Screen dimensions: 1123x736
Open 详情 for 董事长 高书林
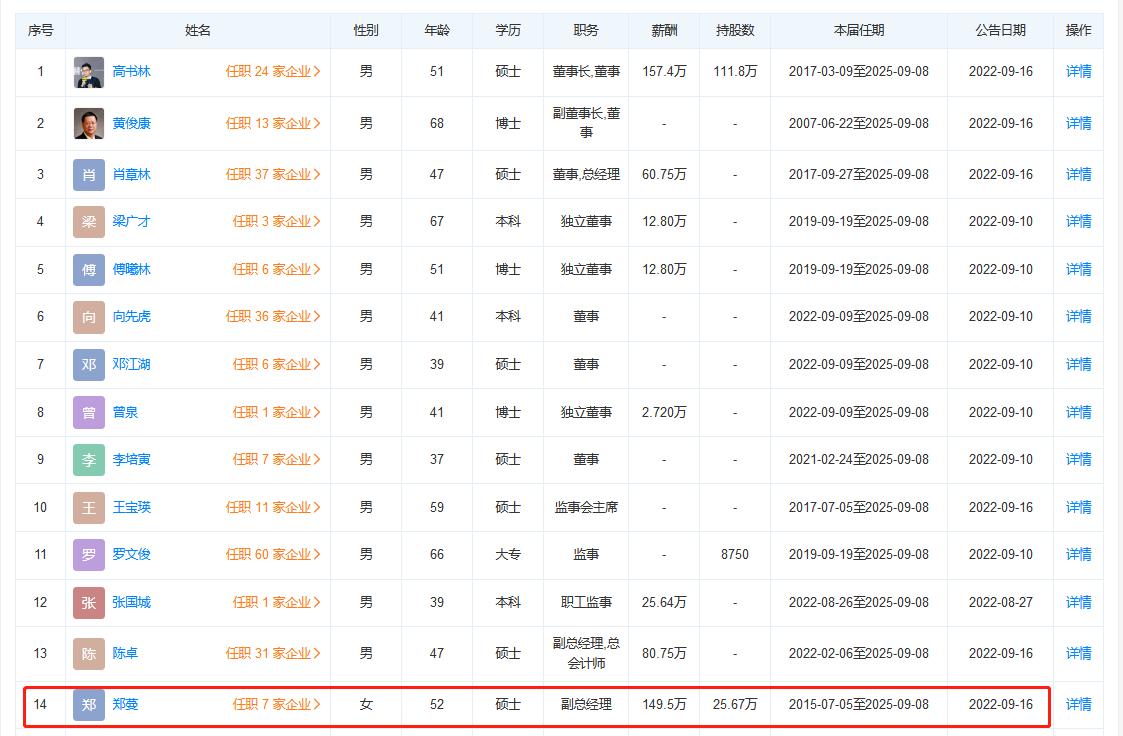[x=1078, y=70]
